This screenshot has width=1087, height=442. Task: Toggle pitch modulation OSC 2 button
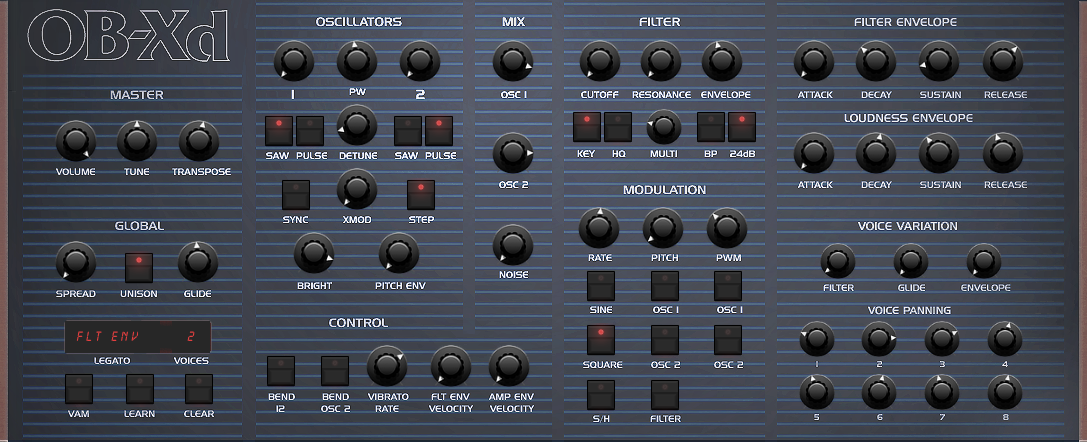[664, 339]
